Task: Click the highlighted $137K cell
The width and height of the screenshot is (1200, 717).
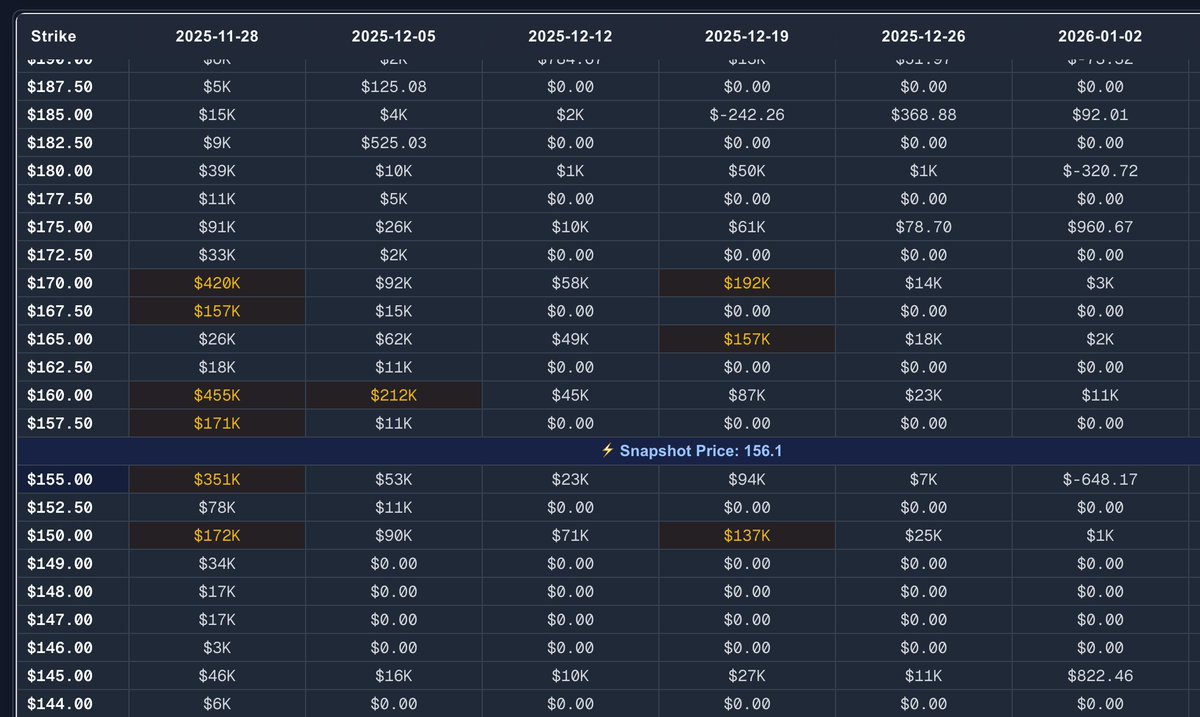Action: click(x=747, y=535)
